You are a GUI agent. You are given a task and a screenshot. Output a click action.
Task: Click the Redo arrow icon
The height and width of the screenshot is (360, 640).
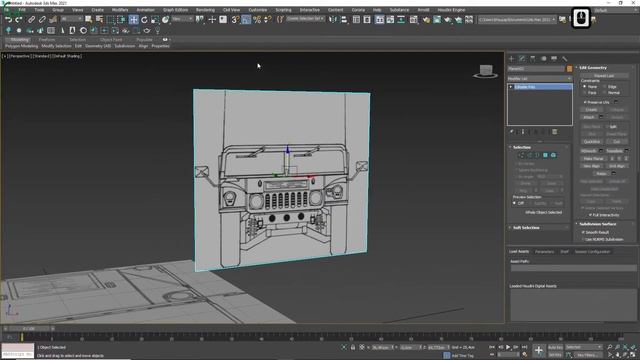pos(19,19)
